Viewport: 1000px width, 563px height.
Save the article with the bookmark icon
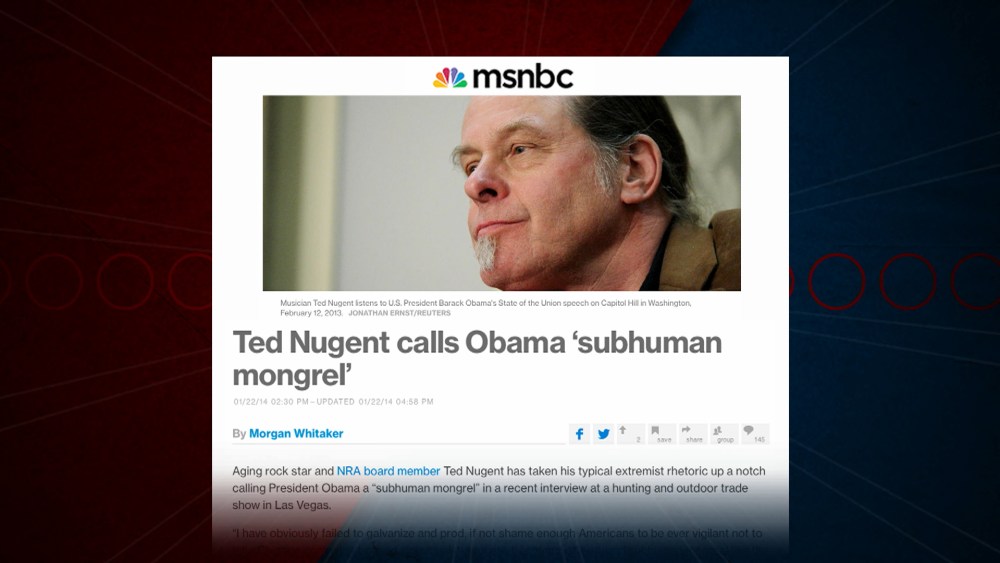661,434
